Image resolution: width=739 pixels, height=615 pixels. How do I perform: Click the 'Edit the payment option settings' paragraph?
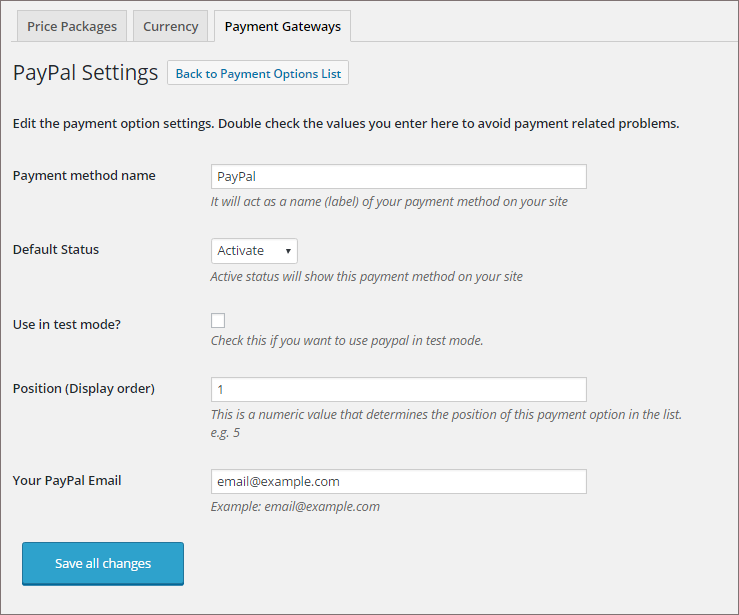(346, 123)
